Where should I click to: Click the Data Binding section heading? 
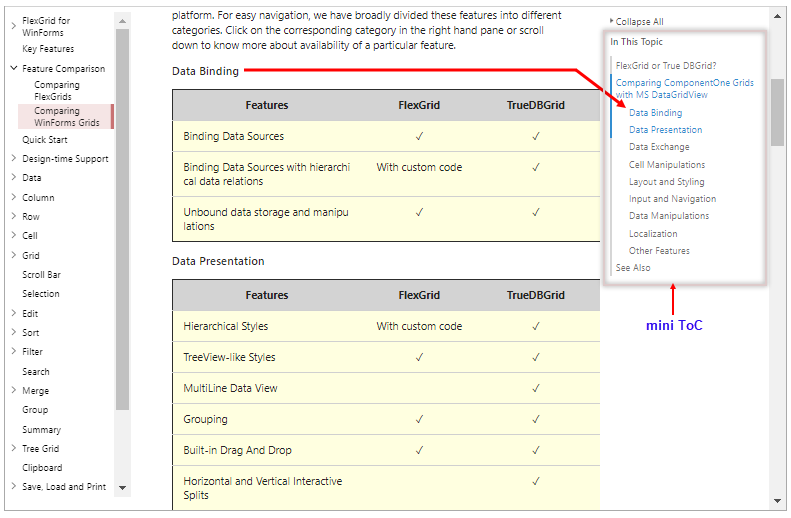(x=205, y=71)
